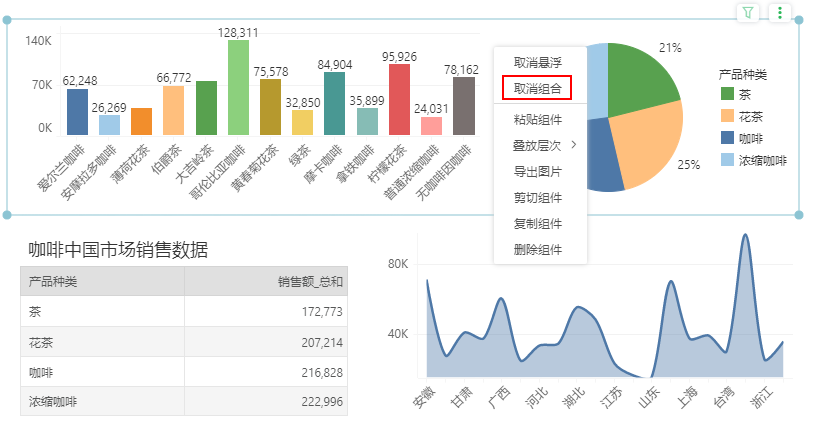Expand the 叠放层次 submenu arrow
This screenshot has height=432, width=814.
(574, 145)
